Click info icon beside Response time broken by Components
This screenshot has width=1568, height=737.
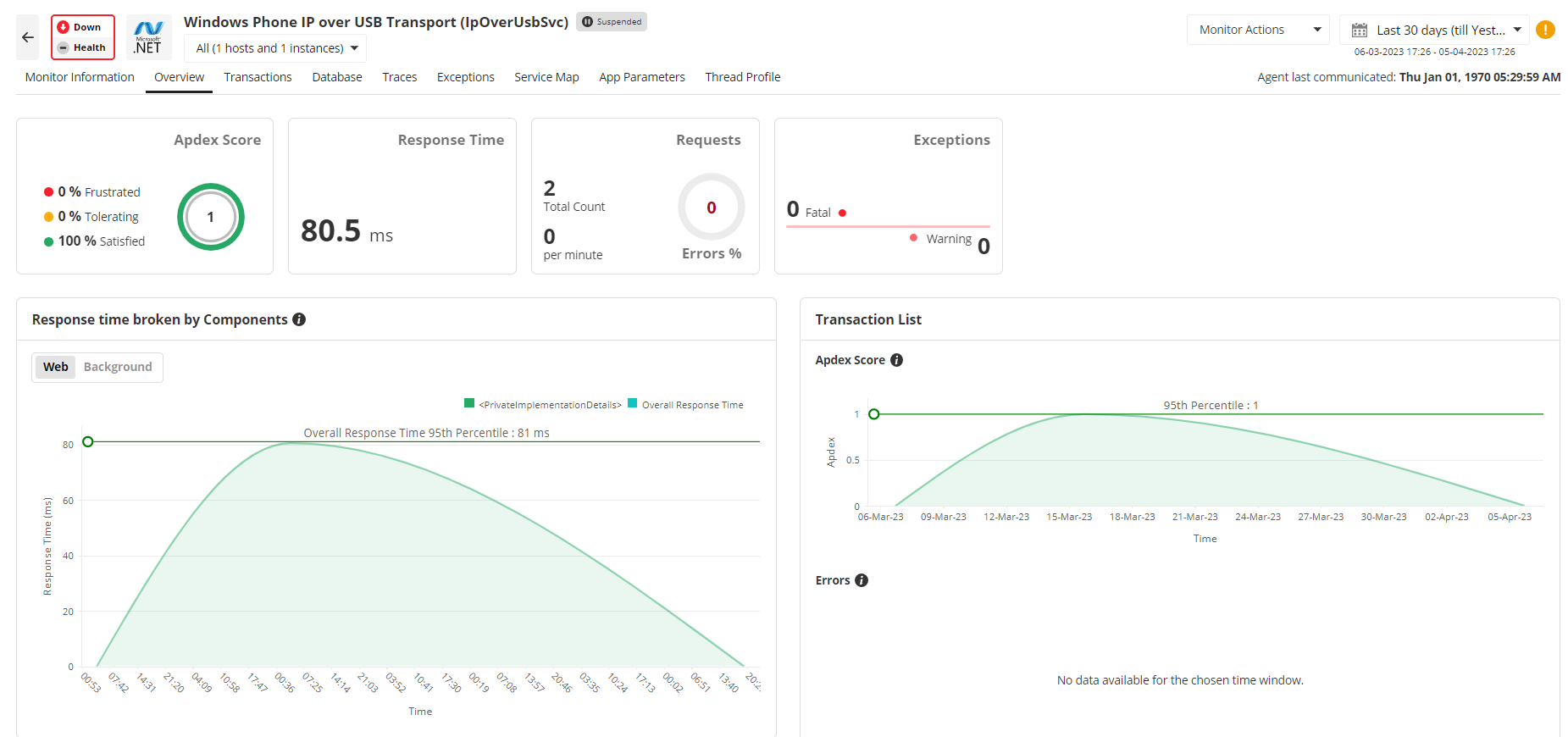[299, 319]
